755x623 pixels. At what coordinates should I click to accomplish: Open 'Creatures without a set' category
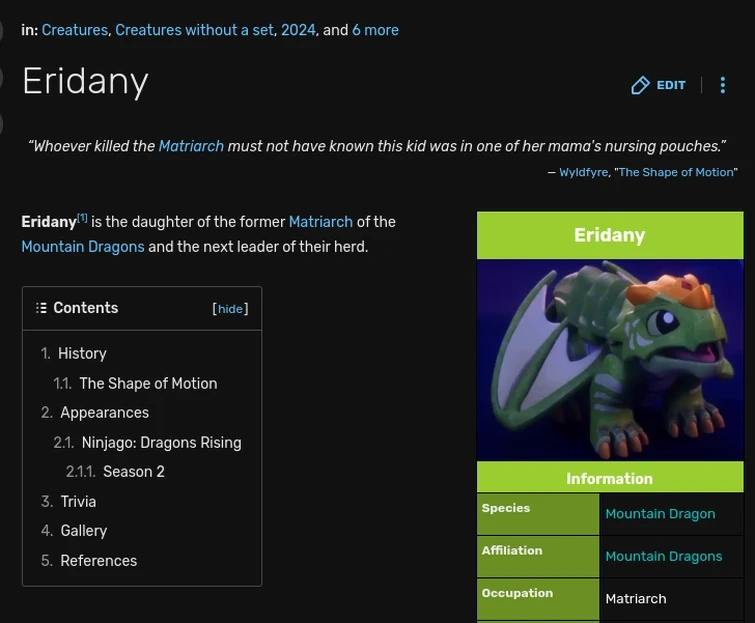point(194,30)
